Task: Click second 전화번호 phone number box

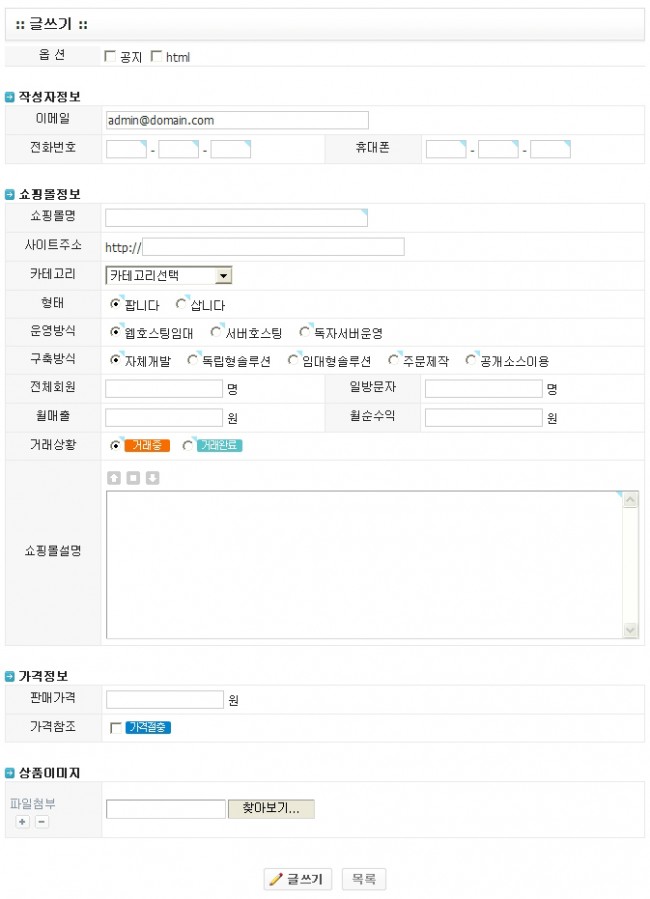Action: [x=178, y=149]
